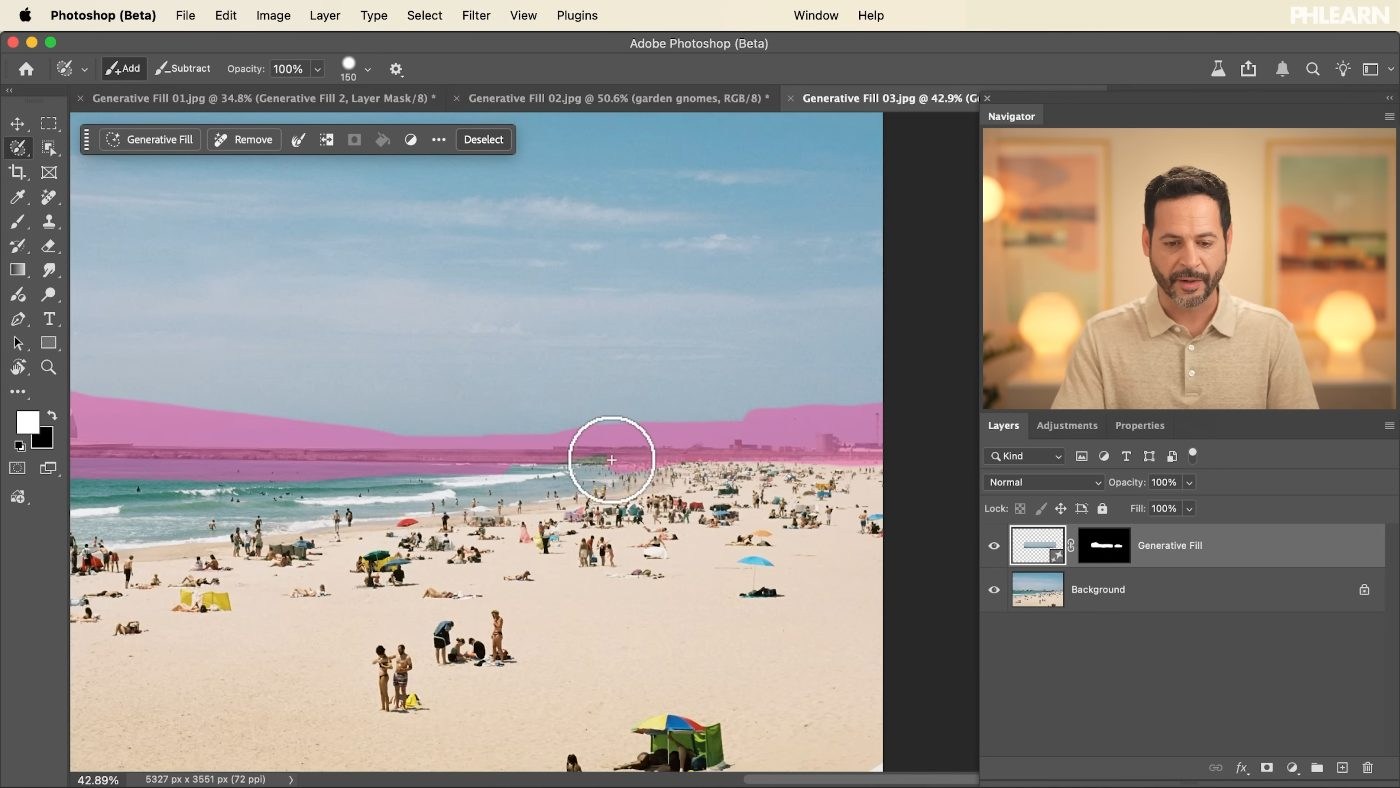Select the Crop tool
Screen dimensions: 1400x788
18,172
